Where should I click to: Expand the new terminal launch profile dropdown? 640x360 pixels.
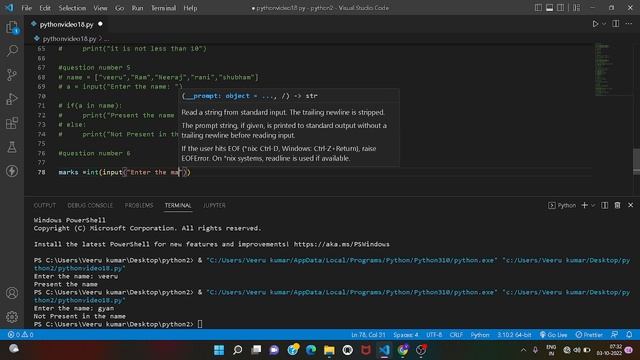coord(593,205)
